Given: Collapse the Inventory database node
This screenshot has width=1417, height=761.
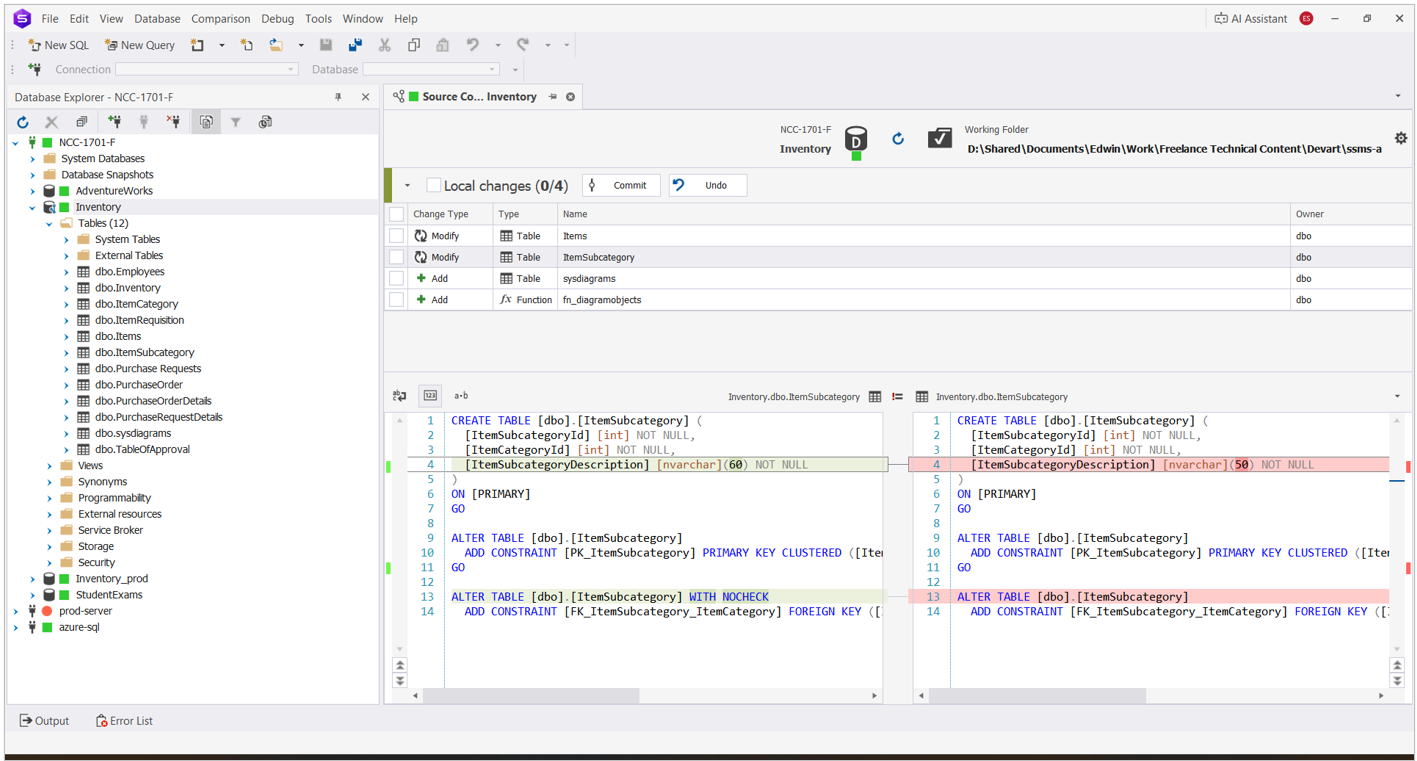Looking at the screenshot, I should [x=33, y=207].
